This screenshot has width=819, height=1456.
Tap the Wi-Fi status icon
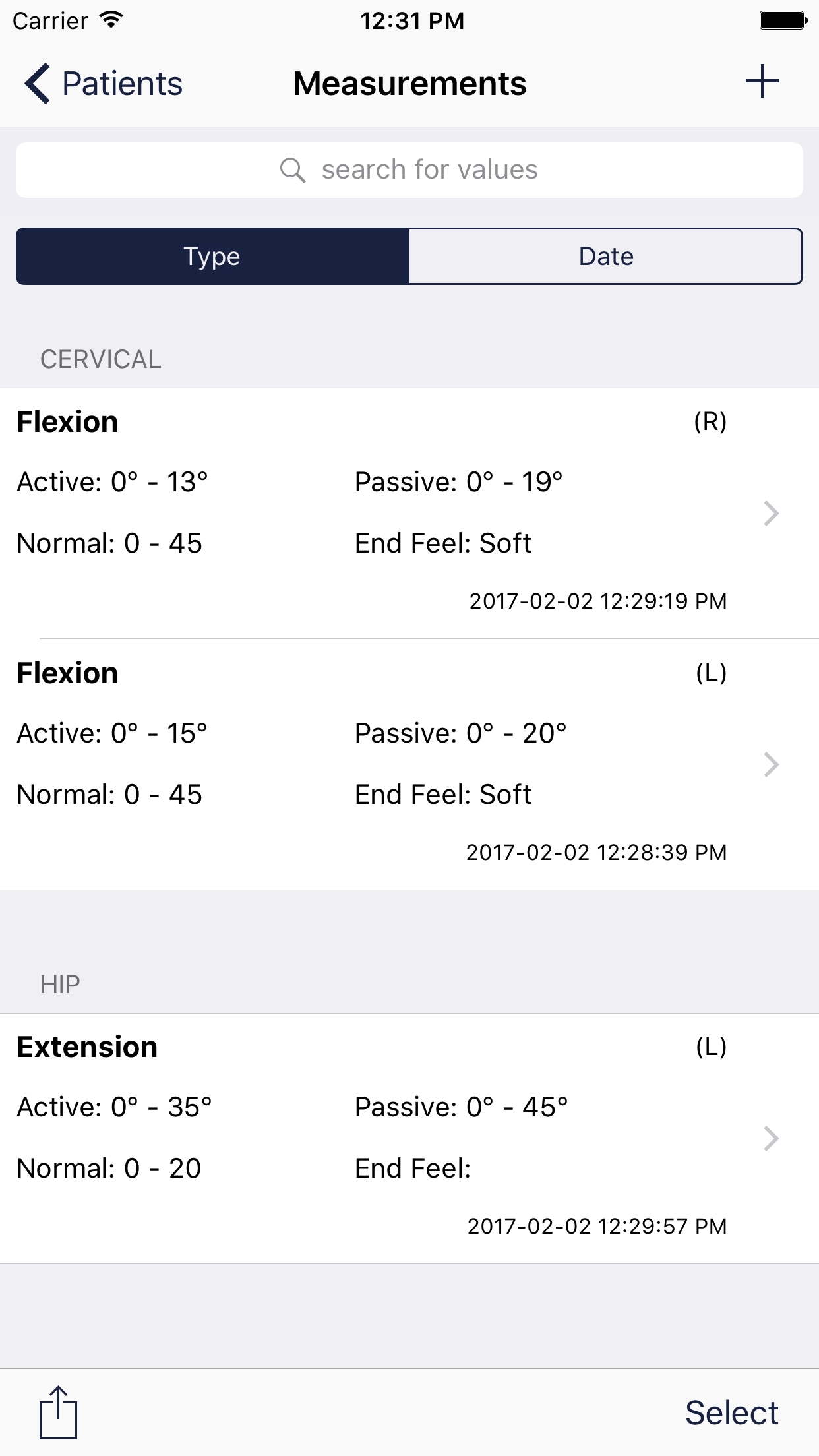(112, 20)
